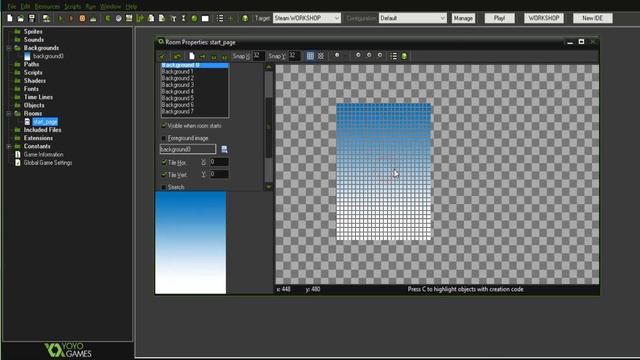This screenshot has height=360, width=640.
Task: Disable Tile Vert. checkbox
Action: click(x=164, y=175)
